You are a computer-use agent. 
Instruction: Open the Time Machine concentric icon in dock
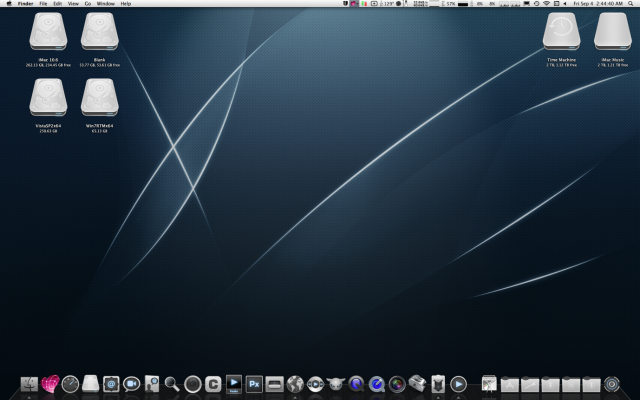tap(611, 384)
